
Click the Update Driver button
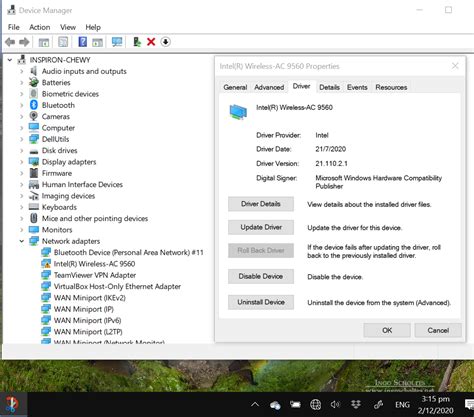pyautogui.click(x=261, y=227)
